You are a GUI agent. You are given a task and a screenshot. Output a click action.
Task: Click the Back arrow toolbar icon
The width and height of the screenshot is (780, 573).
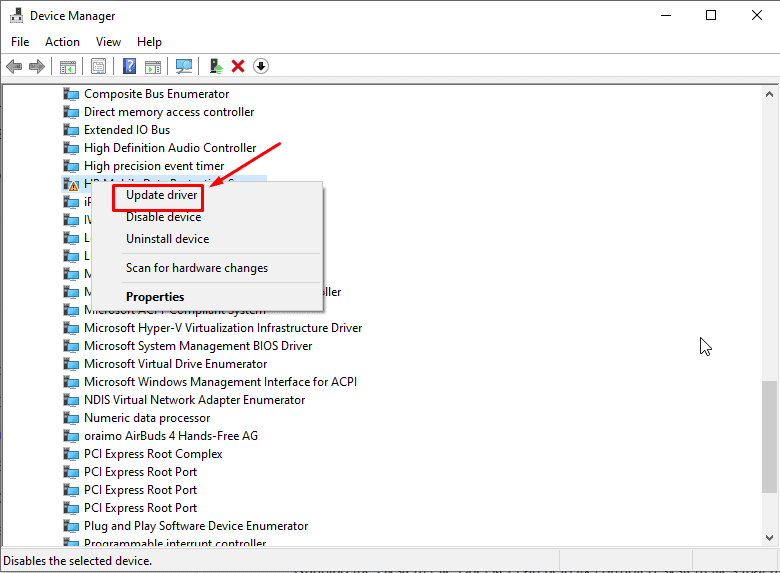pyautogui.click(x=14, y=66)
